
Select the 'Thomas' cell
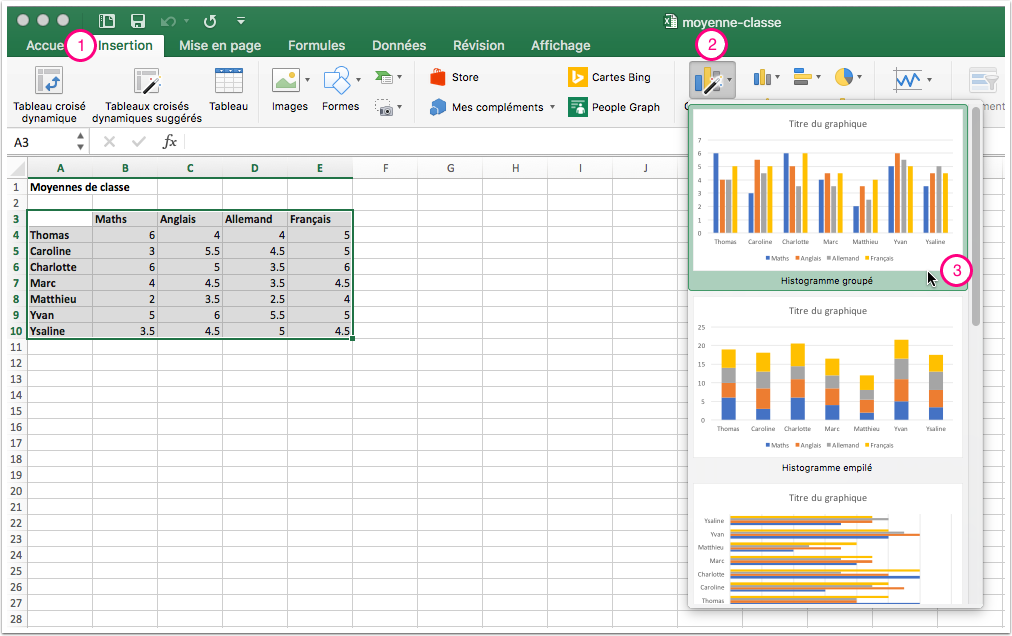point(60,235)
